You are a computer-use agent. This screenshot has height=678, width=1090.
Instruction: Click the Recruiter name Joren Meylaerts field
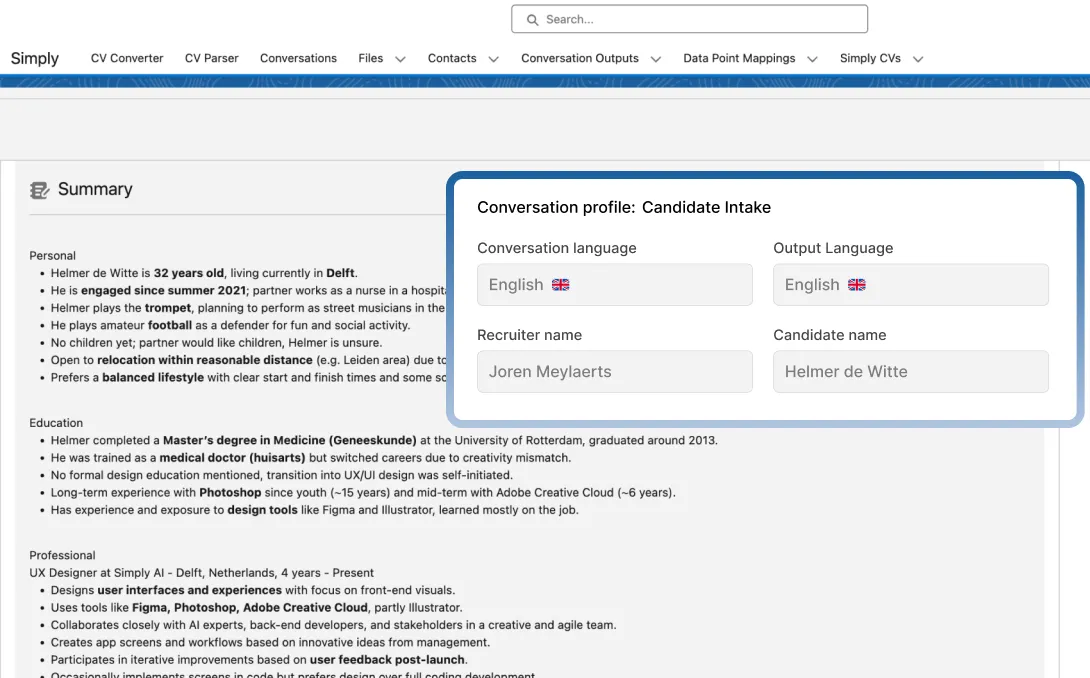click(x=615, y=371)
